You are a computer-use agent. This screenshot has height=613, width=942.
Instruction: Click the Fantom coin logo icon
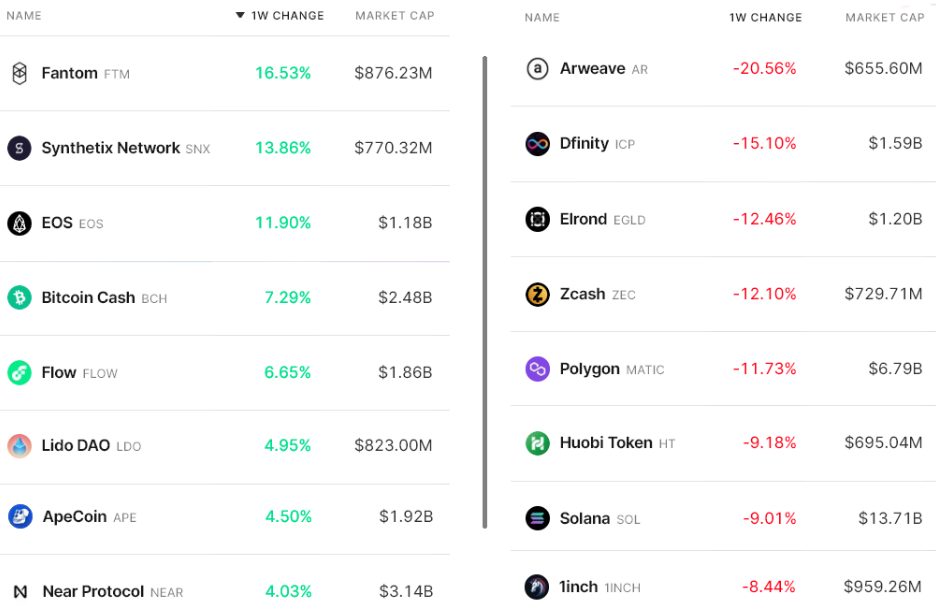click(19, 73)
